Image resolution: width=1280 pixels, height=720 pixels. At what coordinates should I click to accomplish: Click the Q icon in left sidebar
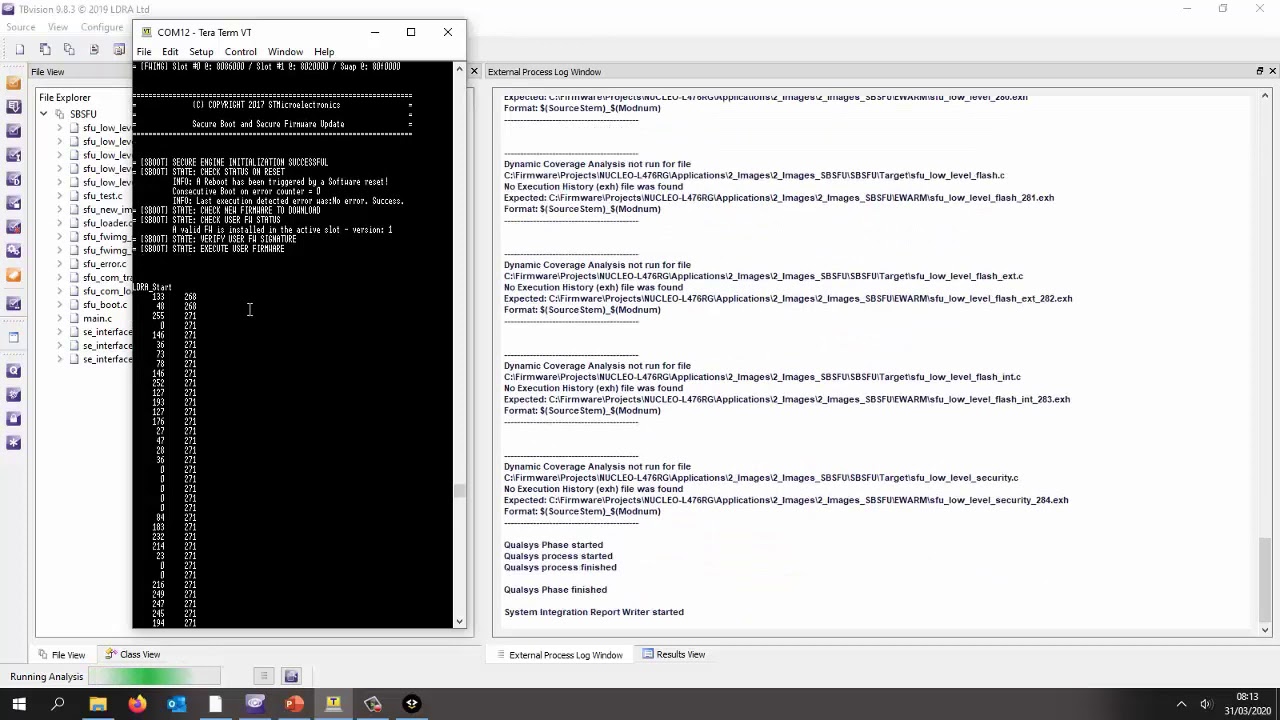[x=13, y=371]
